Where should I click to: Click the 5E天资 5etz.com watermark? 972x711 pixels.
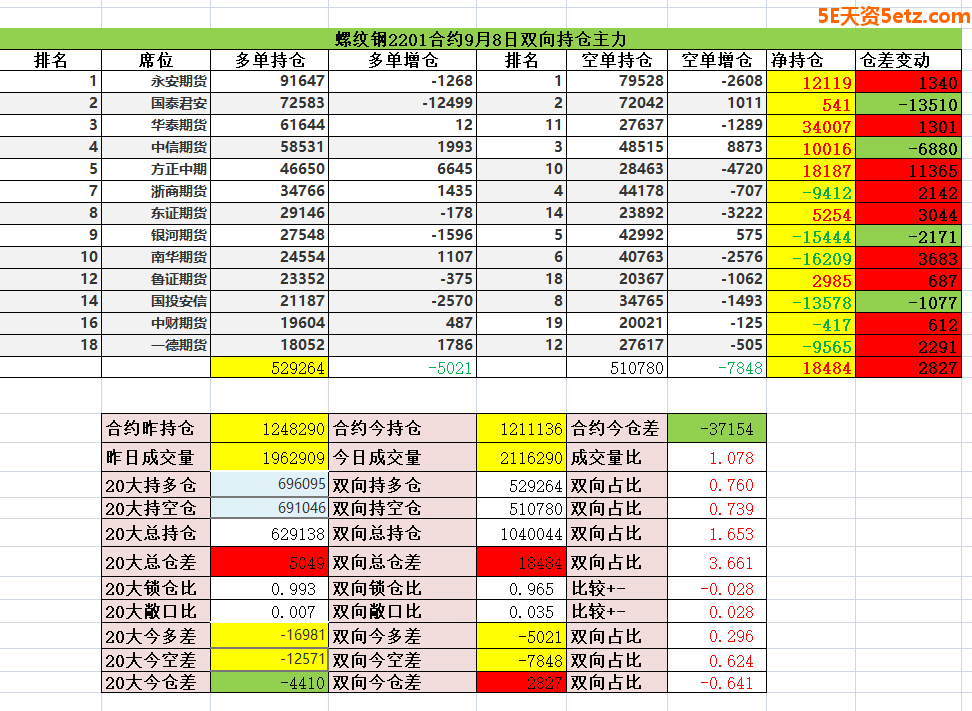pyautogui.click(x=893, y=16)
